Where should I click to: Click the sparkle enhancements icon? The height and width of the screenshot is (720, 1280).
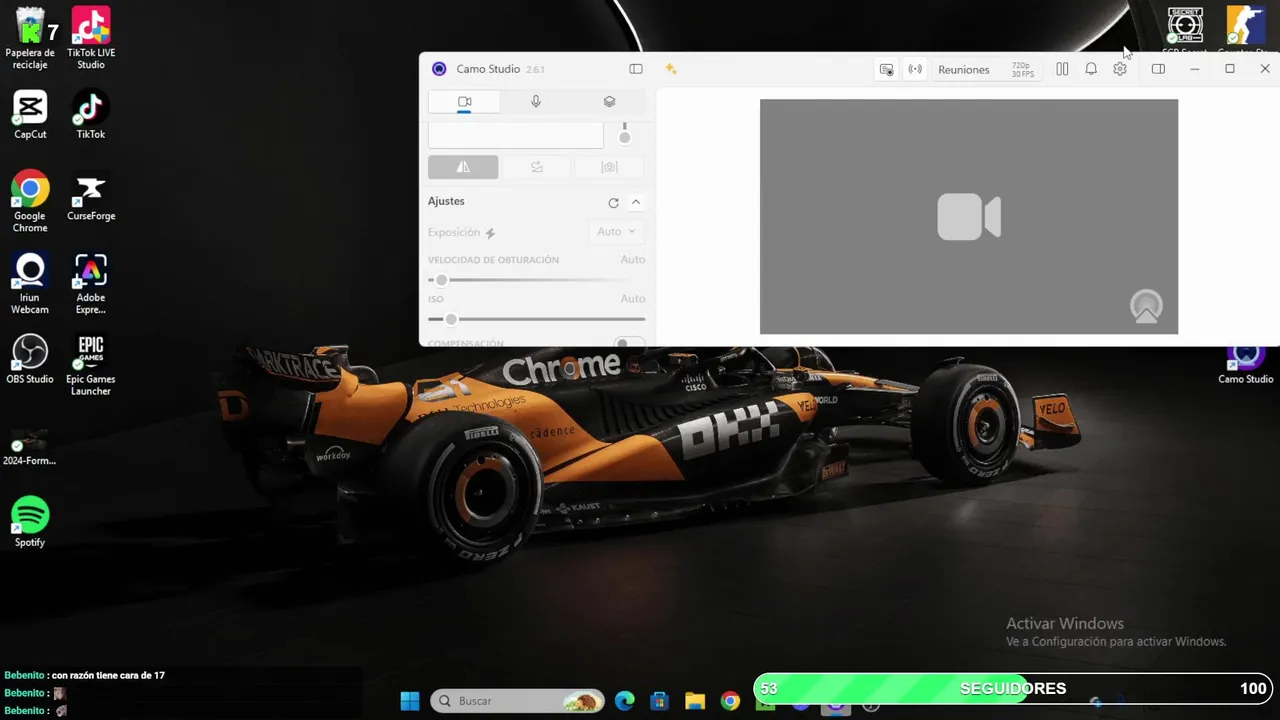(671, 69)
